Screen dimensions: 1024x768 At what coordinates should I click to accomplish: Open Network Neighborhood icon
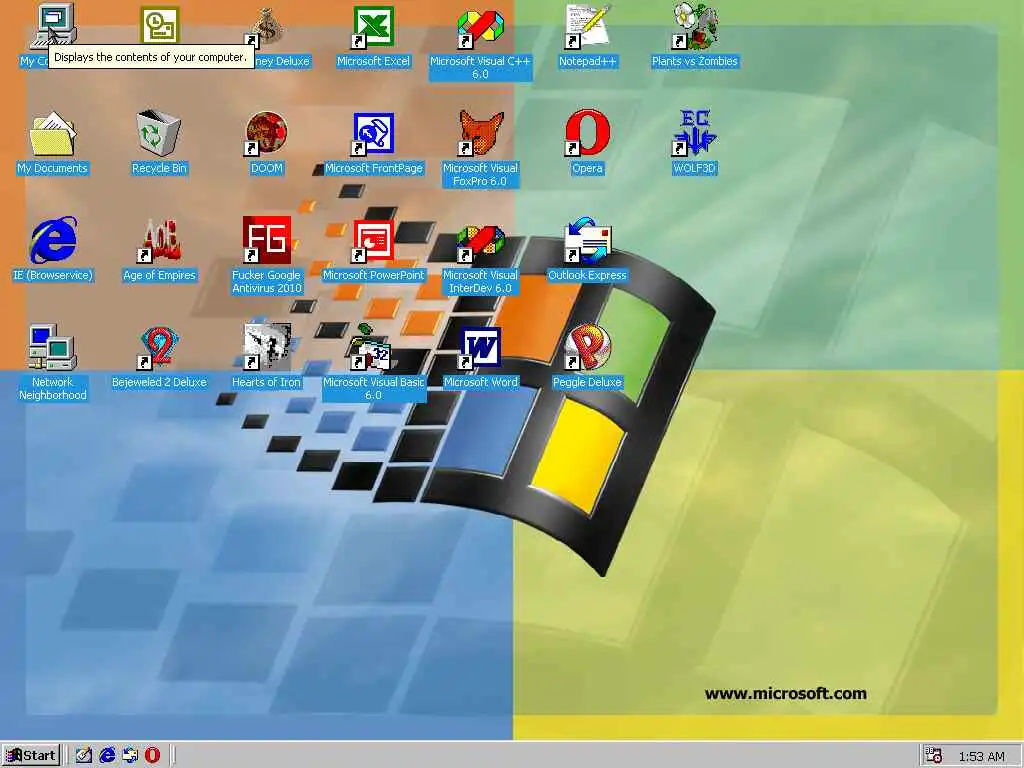52,347
